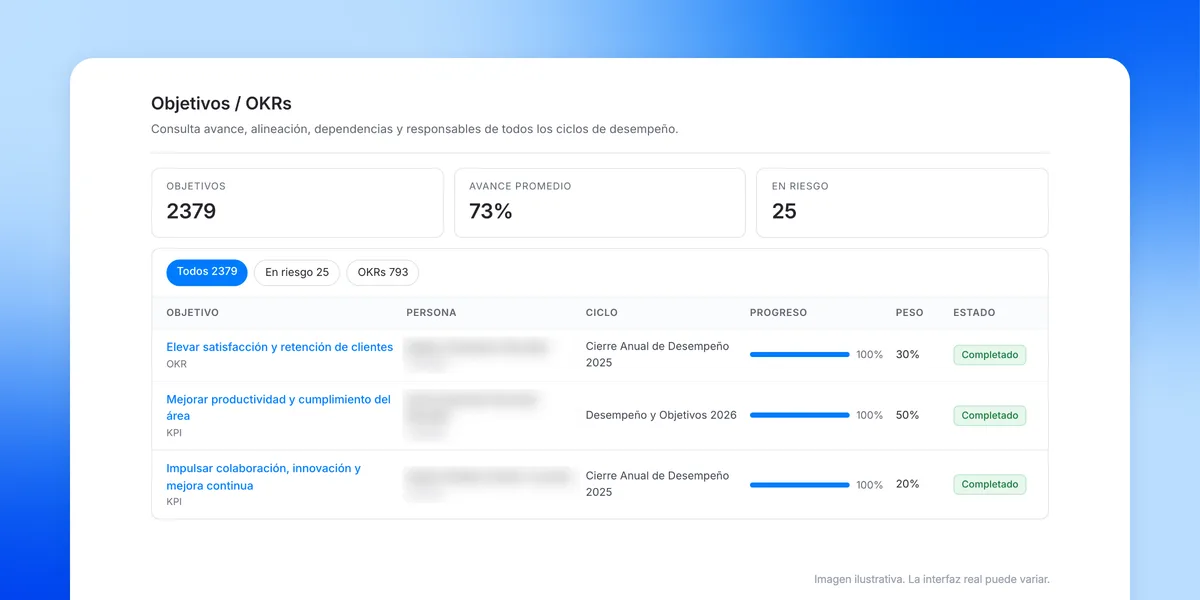Click the progress bar in the Impulsar colaboración row
This screenshot has height=600, width=1200.
800,485
